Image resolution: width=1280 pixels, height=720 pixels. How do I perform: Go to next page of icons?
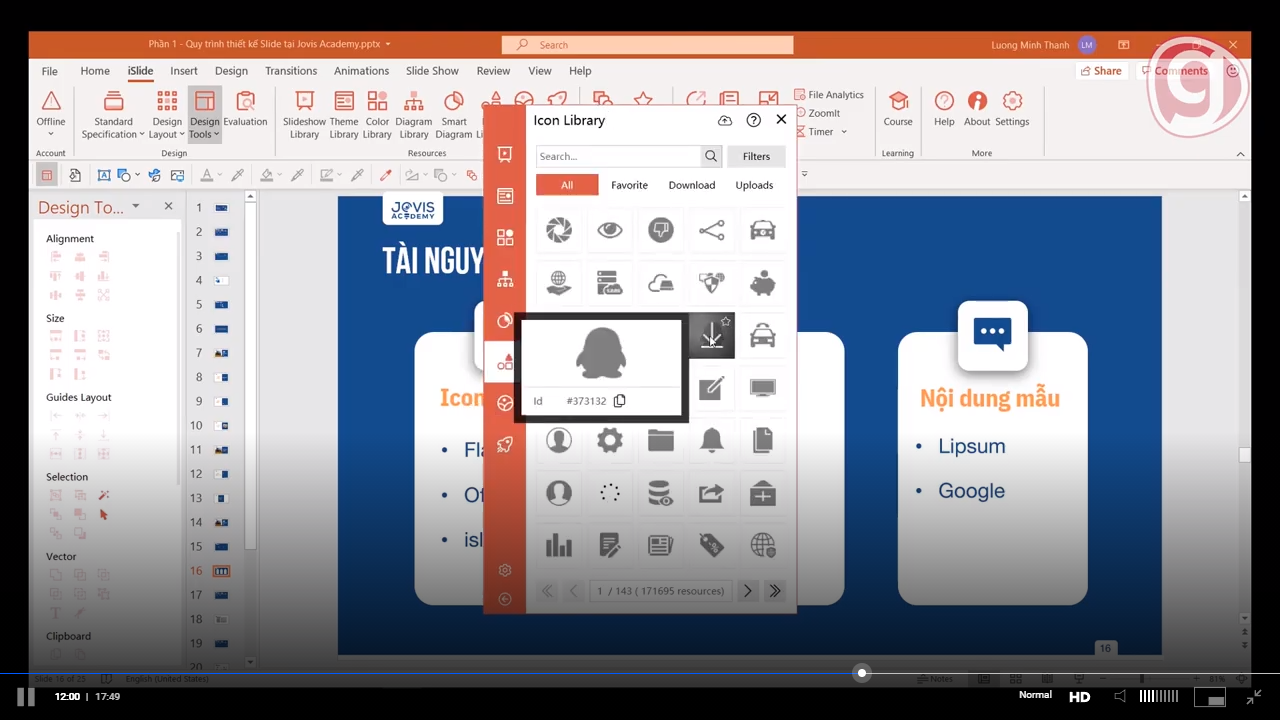(x=747, y=591)
